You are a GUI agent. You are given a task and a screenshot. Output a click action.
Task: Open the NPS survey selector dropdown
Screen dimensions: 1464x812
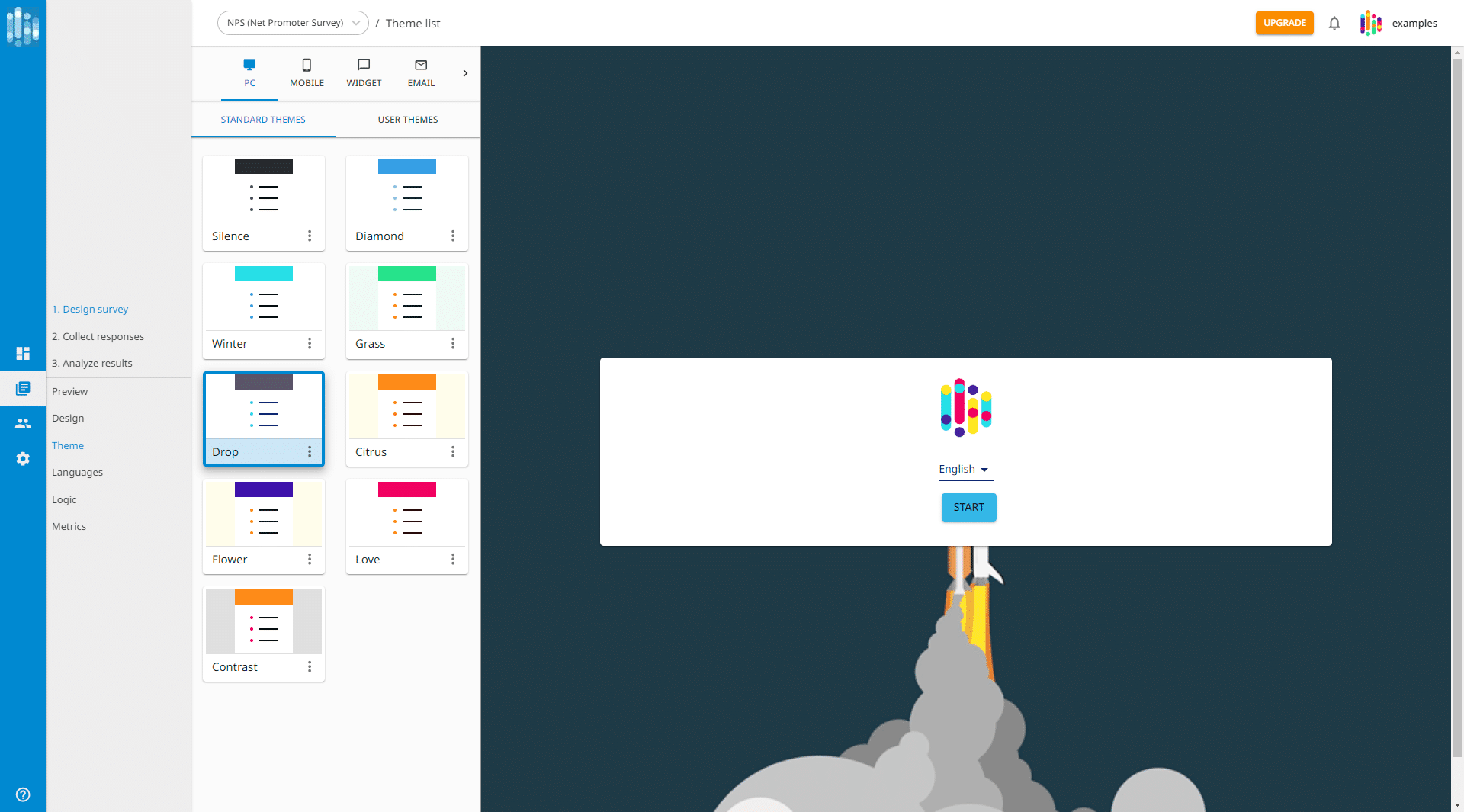293,23
